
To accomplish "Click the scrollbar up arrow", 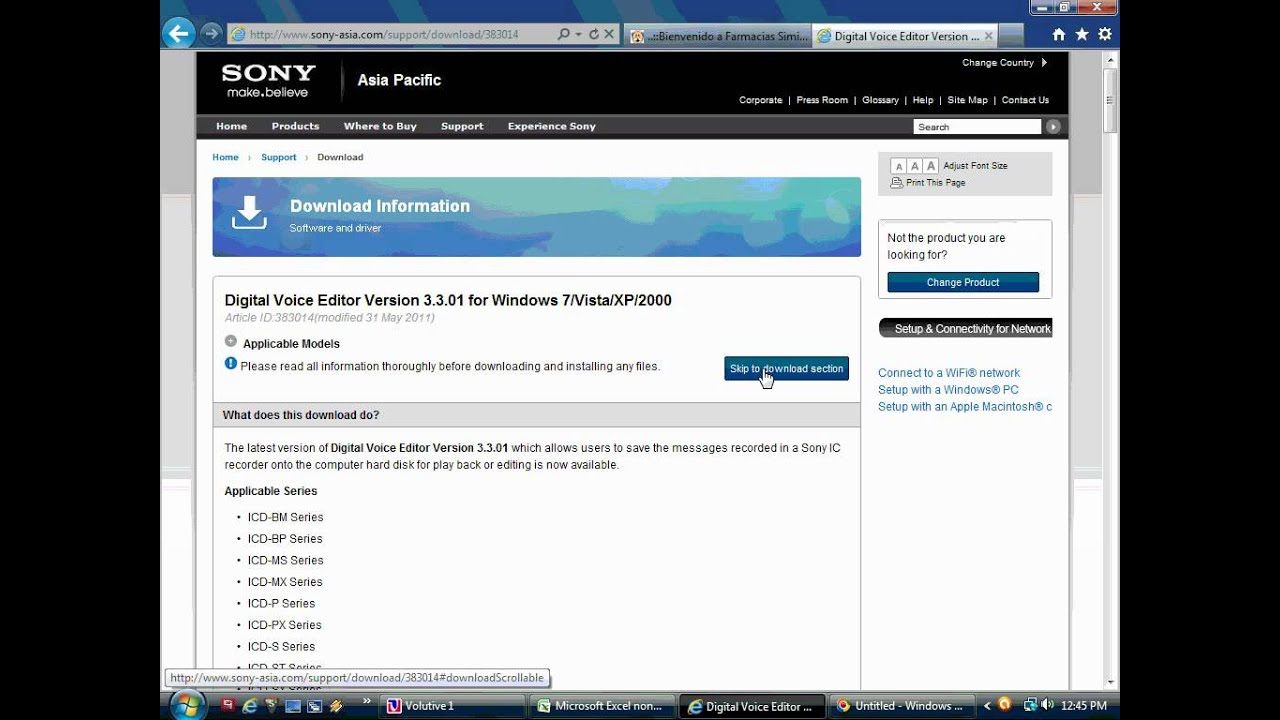I will 1110,59.
